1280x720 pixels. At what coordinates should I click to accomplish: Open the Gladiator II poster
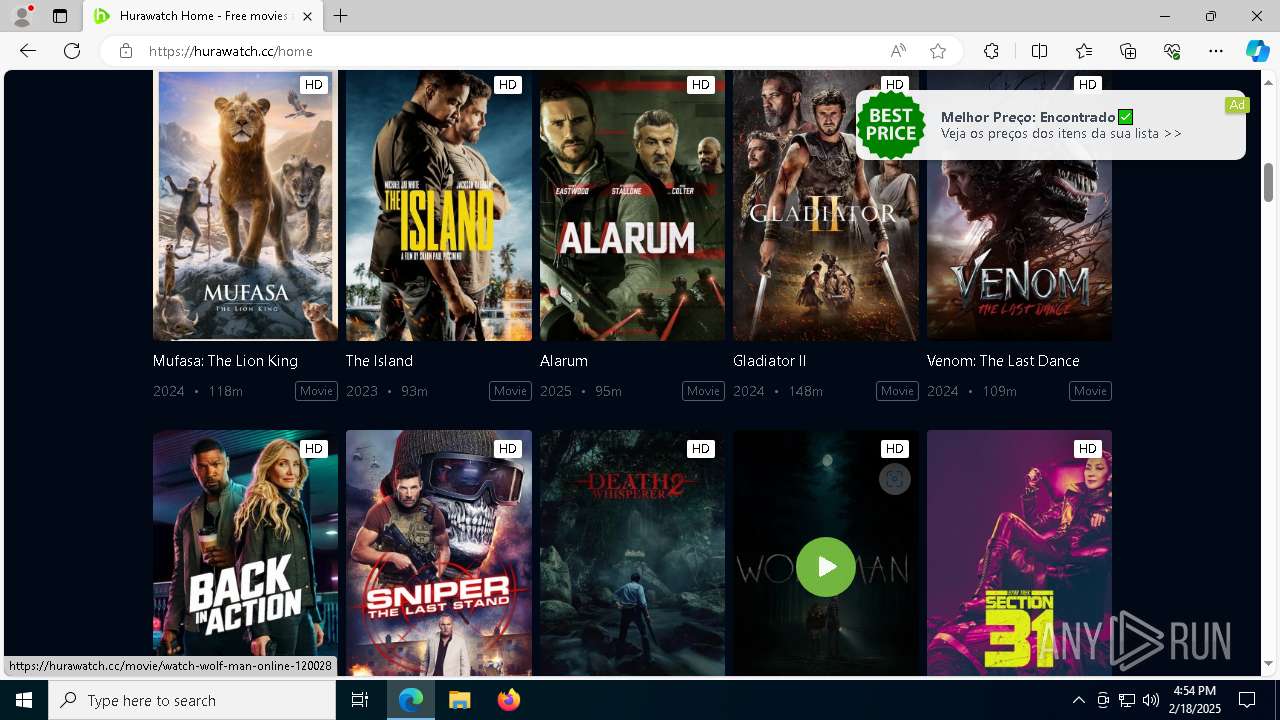pyautogui.click(x=826, y=205)
